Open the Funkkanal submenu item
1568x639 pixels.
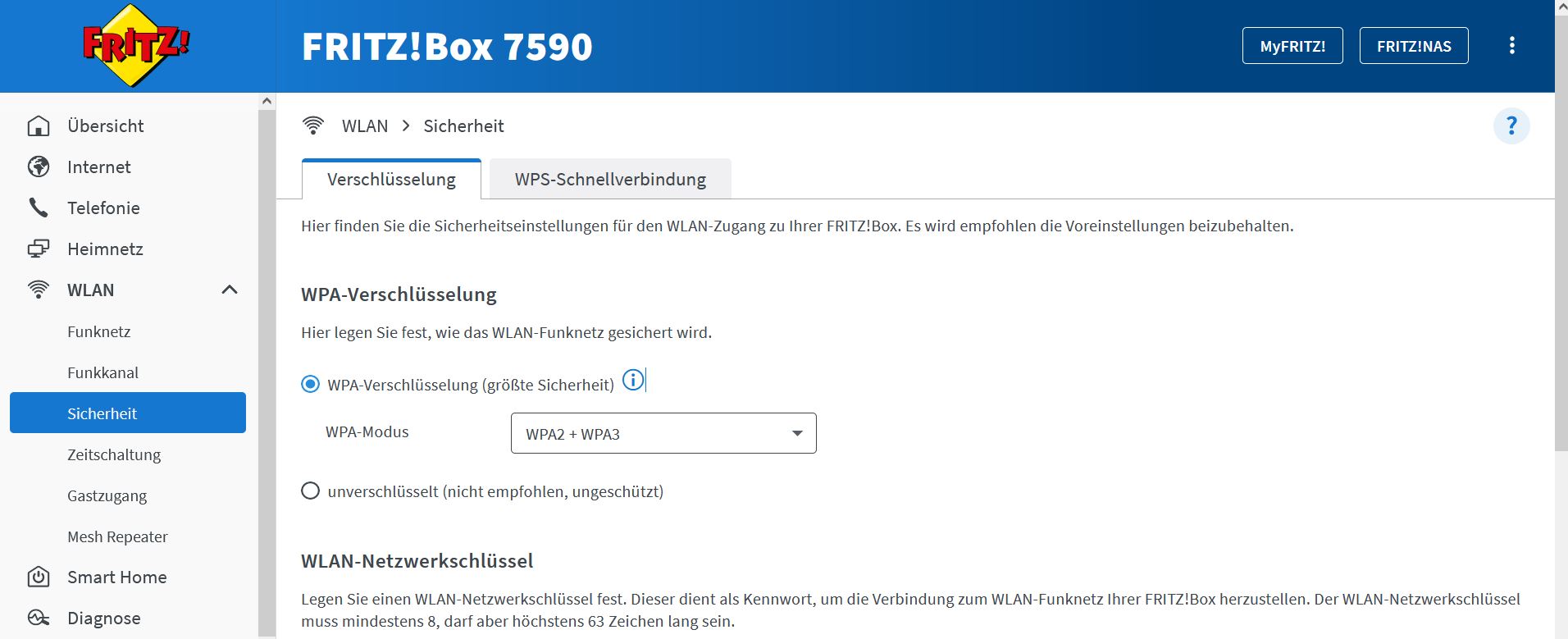103,372
